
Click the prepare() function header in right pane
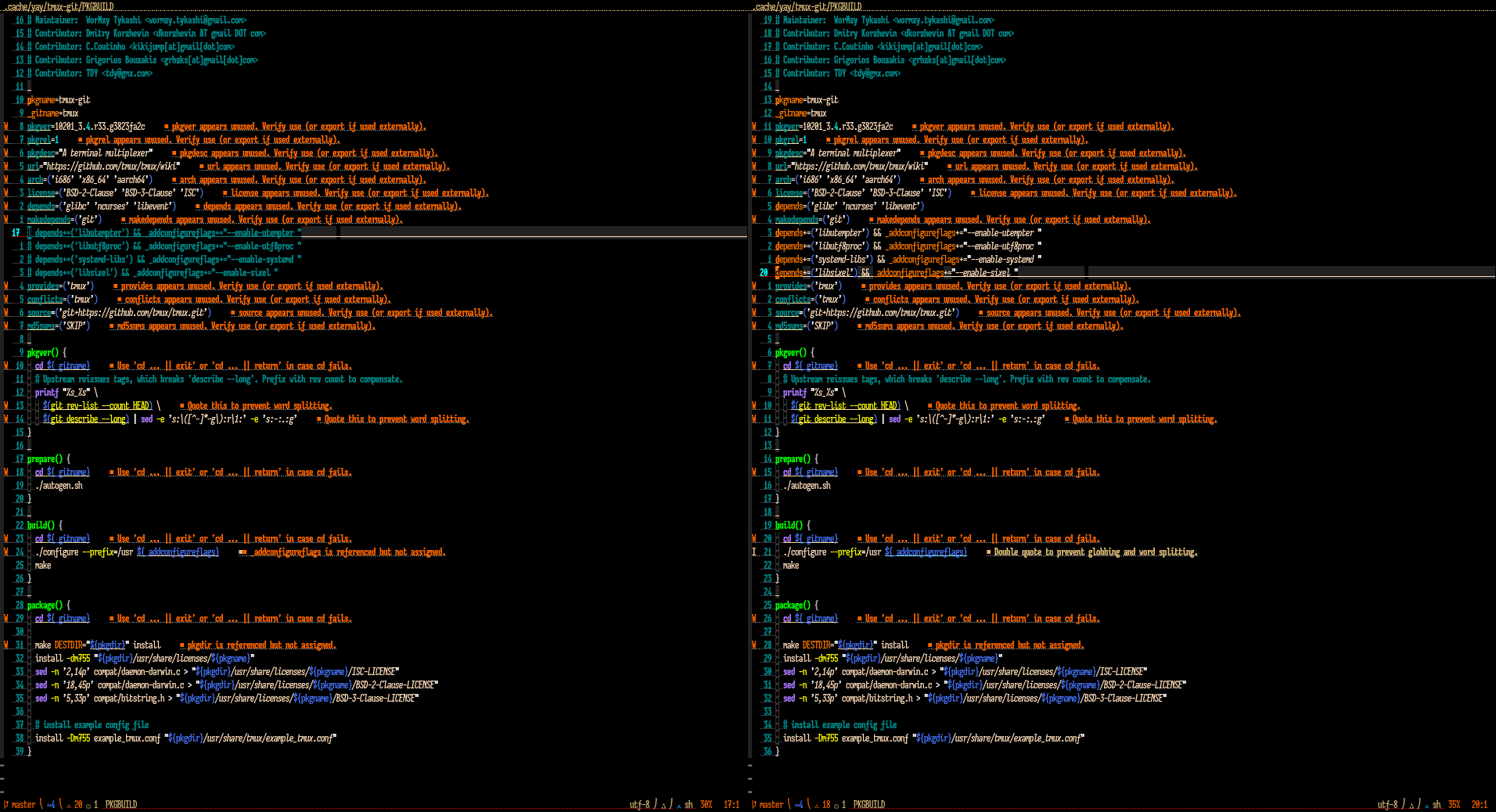pos(797,459)
